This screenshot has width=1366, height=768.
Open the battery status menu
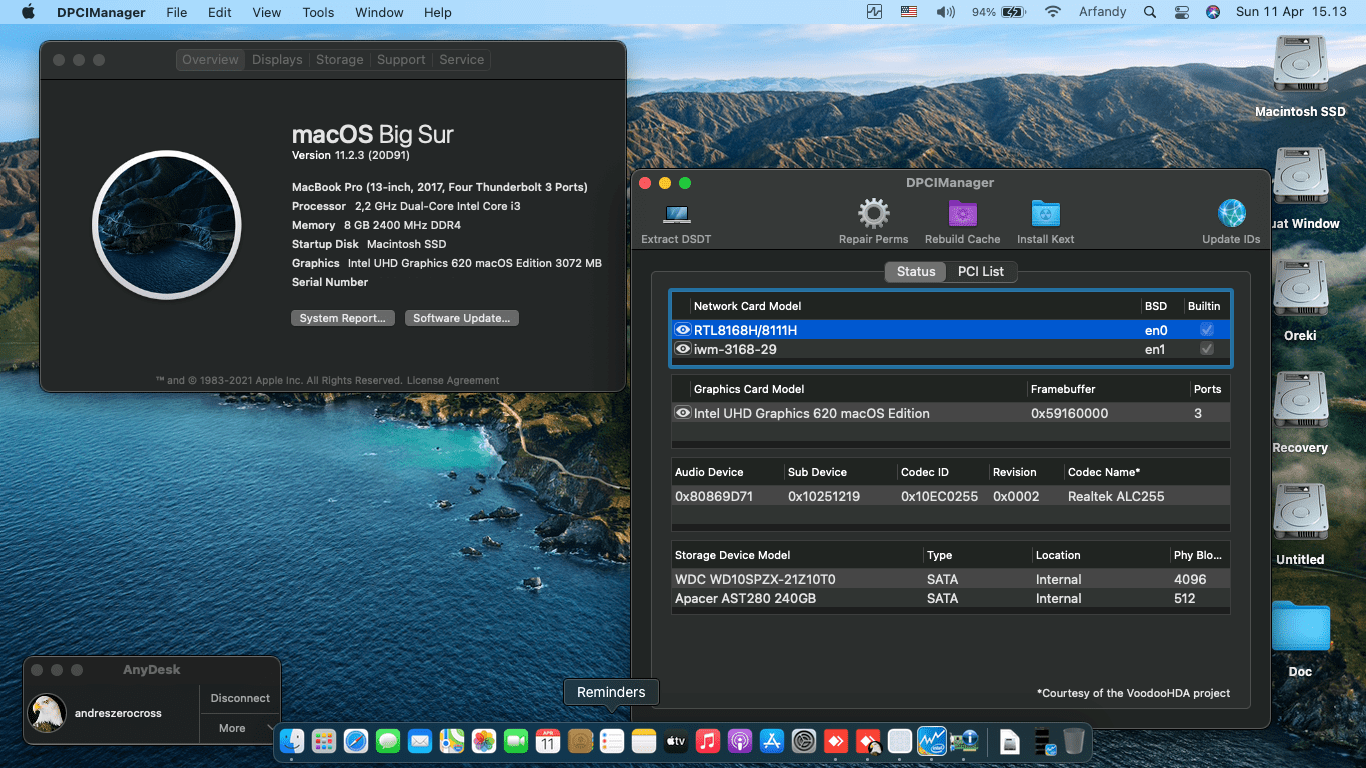click(x=999, y=12)
